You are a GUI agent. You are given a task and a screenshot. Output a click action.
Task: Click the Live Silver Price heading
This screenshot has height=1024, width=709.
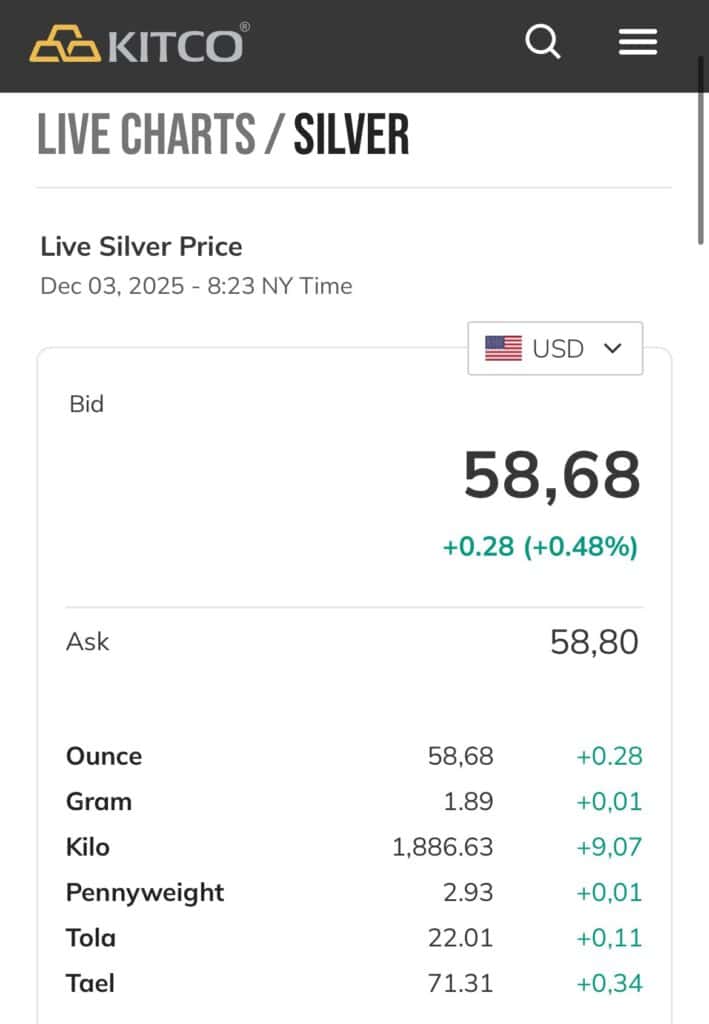tap(141, 246)
